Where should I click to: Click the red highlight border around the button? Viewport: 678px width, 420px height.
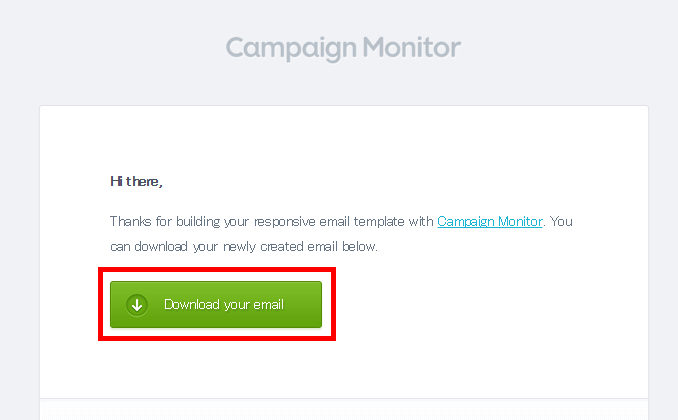(x=217, y=270)
